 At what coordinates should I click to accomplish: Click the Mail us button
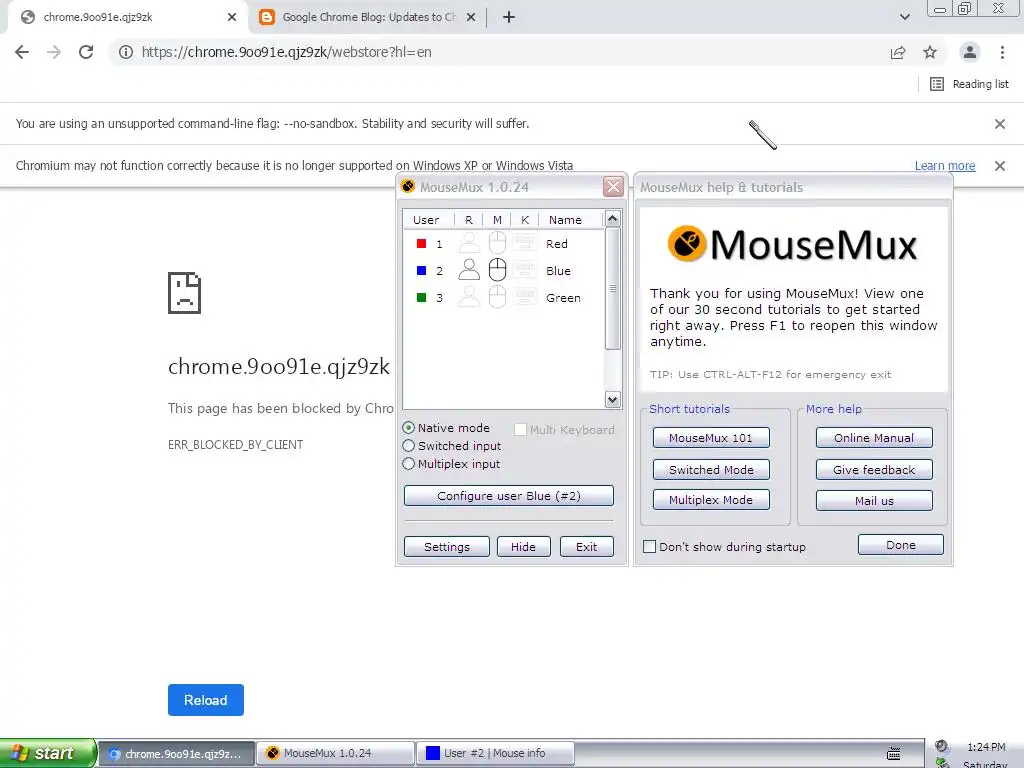tap(874, 501)
